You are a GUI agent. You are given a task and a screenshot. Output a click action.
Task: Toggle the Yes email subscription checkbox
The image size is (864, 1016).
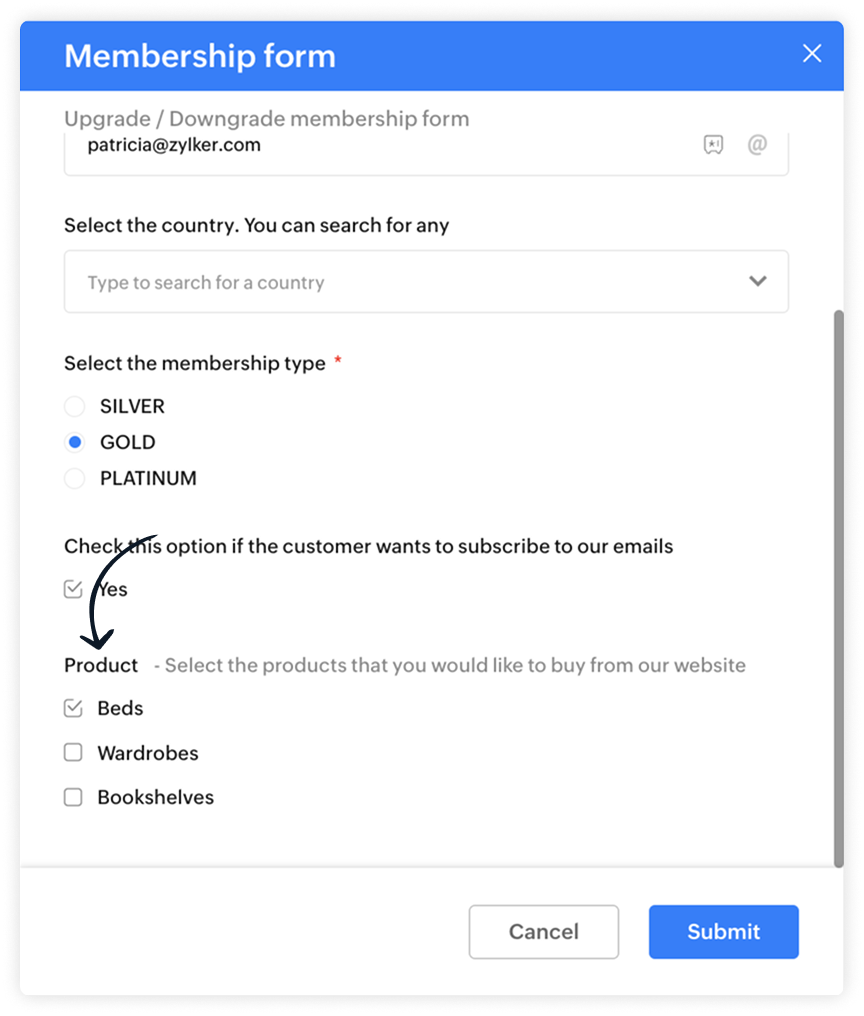73,589
